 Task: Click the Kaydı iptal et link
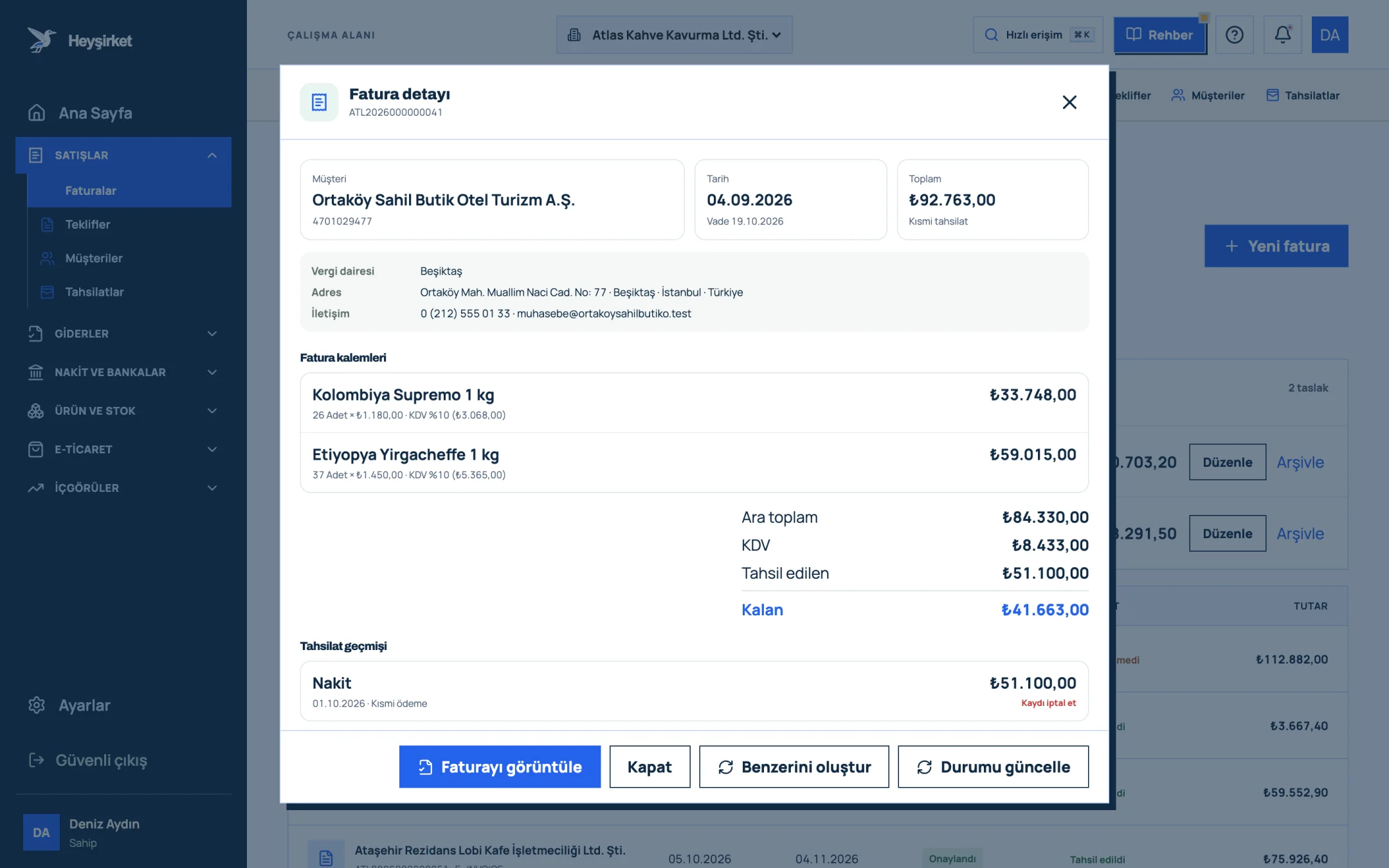1048,703
